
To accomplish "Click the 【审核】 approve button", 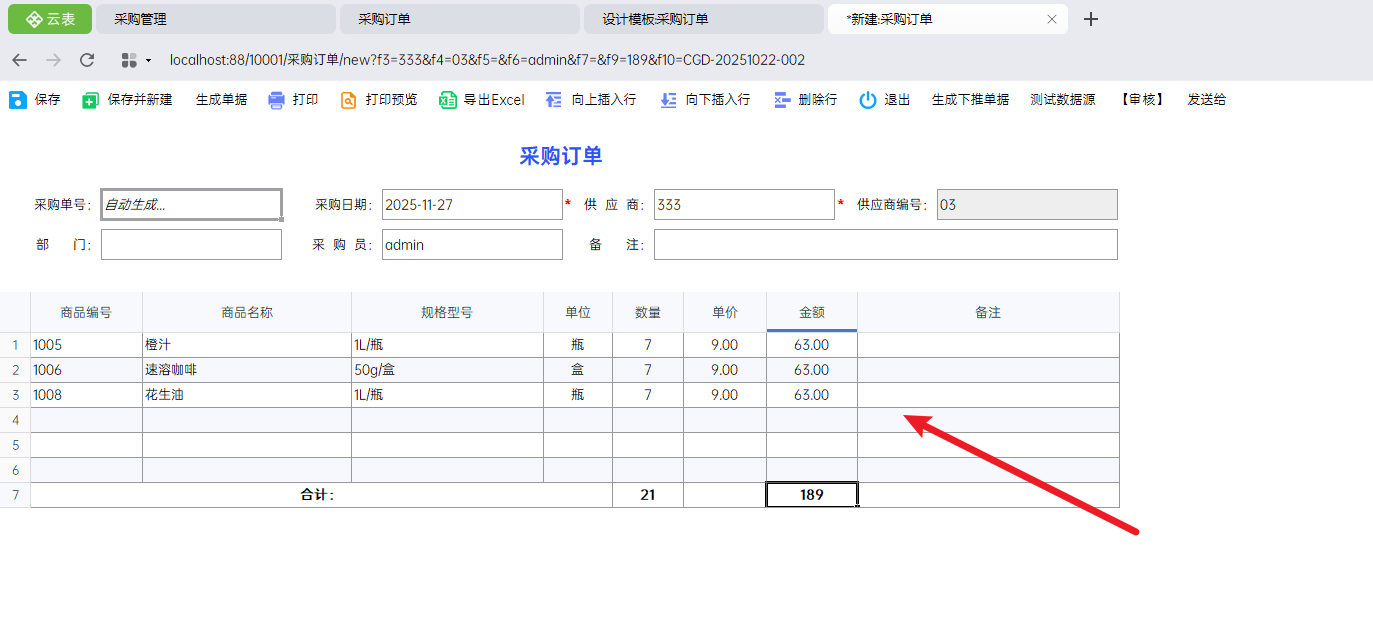I will tap(1142, 100).
